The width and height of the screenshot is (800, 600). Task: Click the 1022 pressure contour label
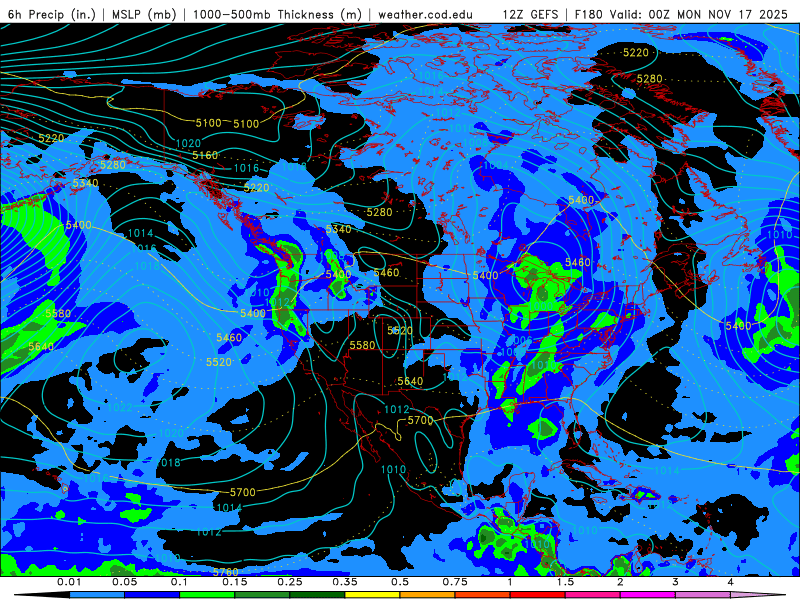click(120, 407)
